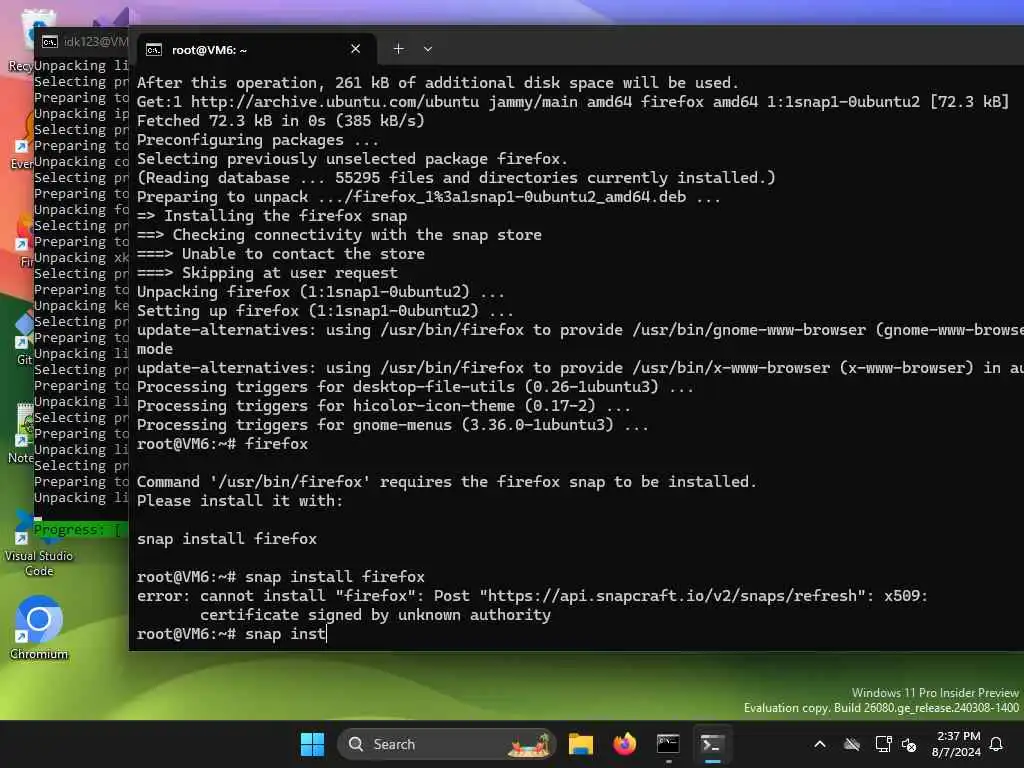Click the current prompt 'snap inst' line
The width and height of the screenshot is (1024, 768).
(x=231, y=634)
